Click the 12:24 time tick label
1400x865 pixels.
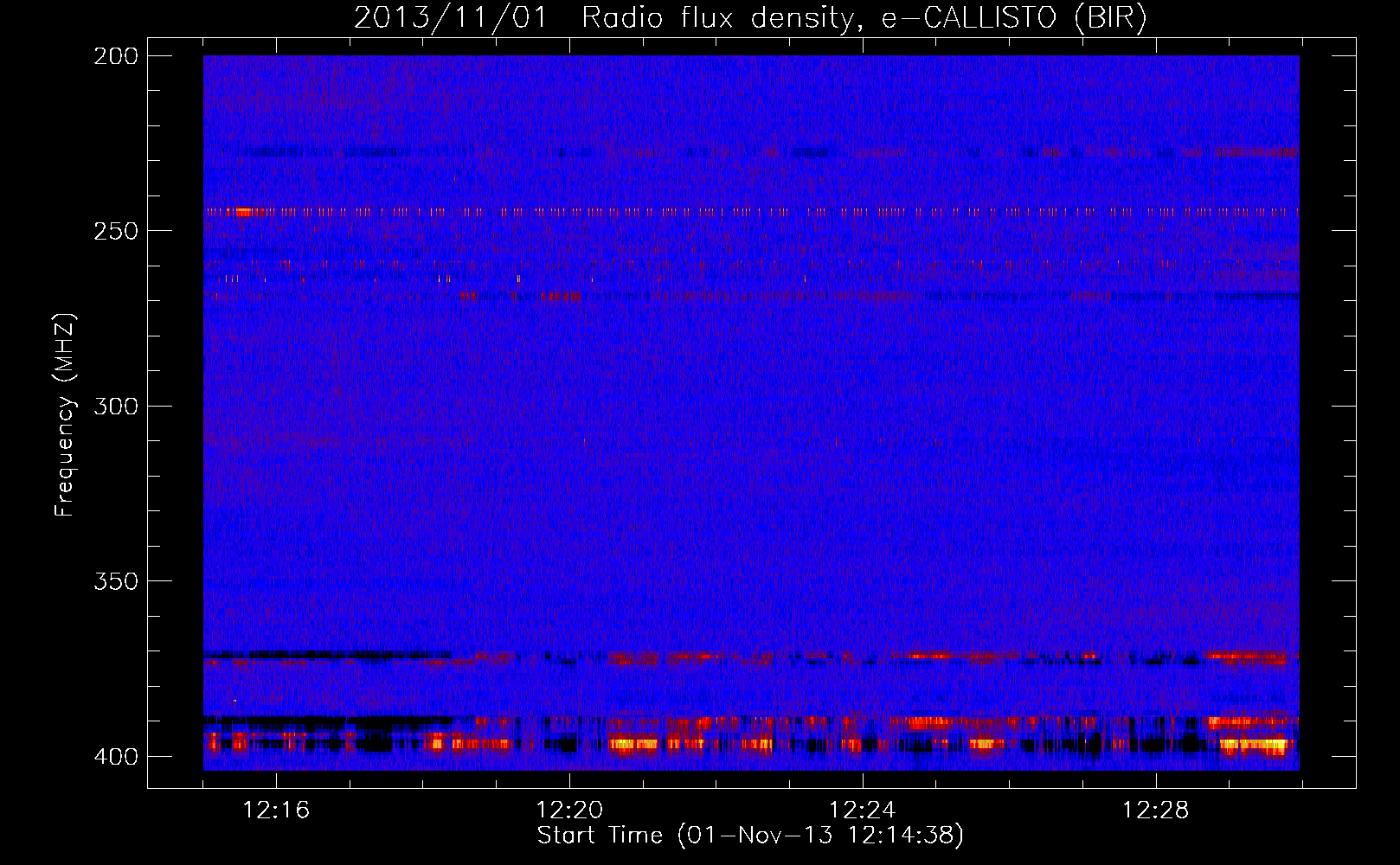863,811
